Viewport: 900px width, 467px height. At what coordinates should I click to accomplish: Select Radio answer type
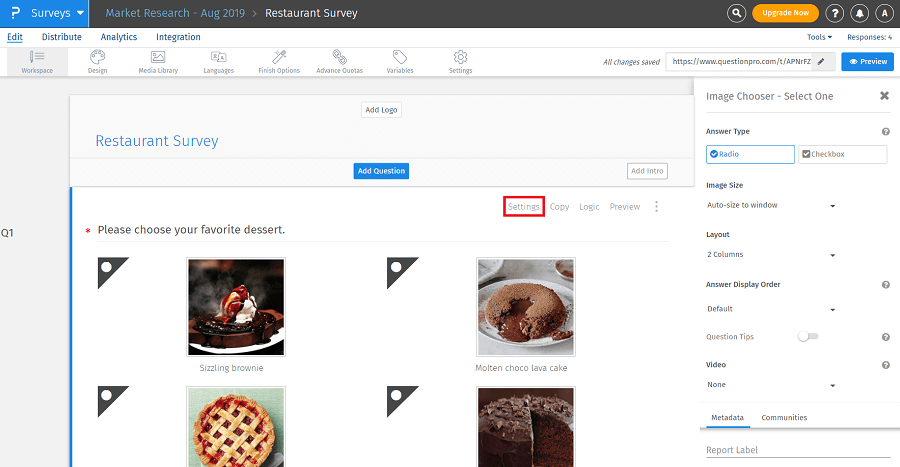[x=750, y=154]
